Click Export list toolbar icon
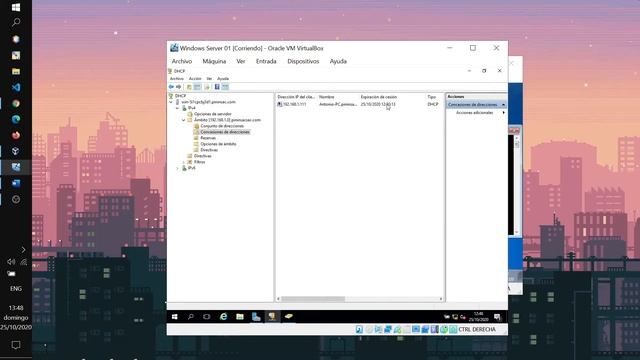 (207, 87)
